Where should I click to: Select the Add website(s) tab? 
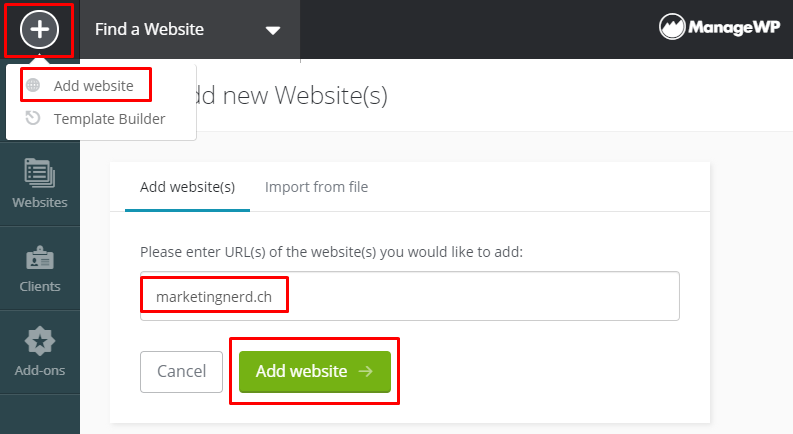point(188,187)
